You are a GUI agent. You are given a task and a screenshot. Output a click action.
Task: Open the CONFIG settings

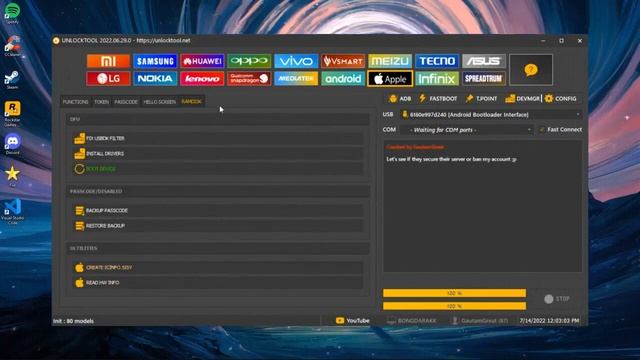click(560, 98)
